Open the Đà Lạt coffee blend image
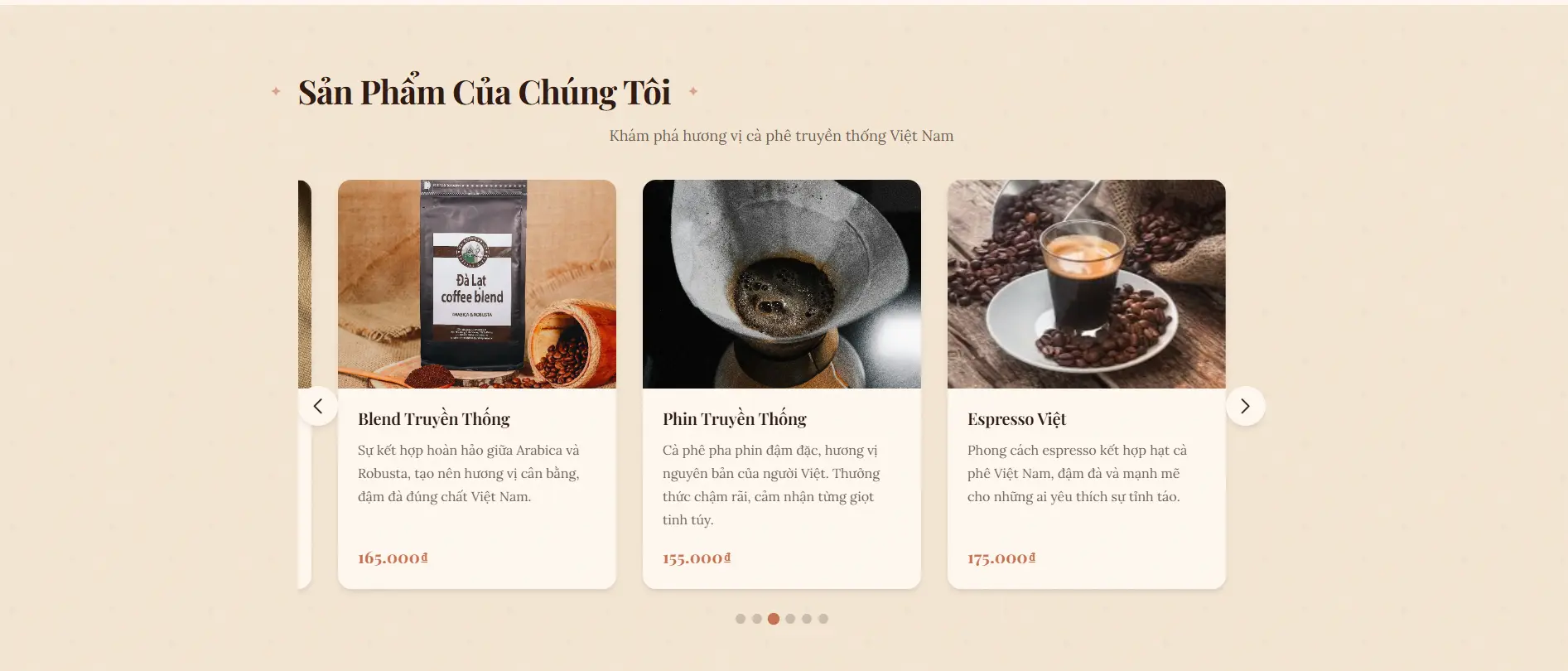This screenshot has height=671, width=1568. [x=477, y=284]
